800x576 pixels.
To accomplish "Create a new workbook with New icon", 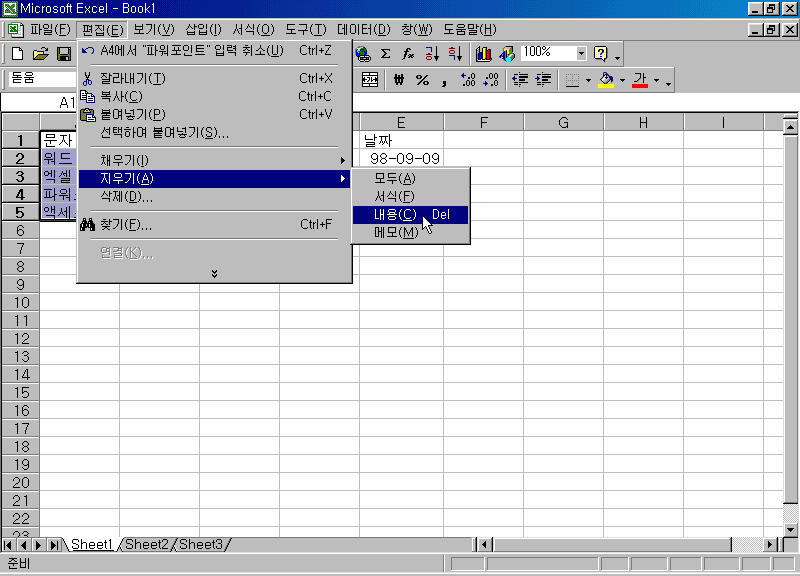I will [17, 54].
